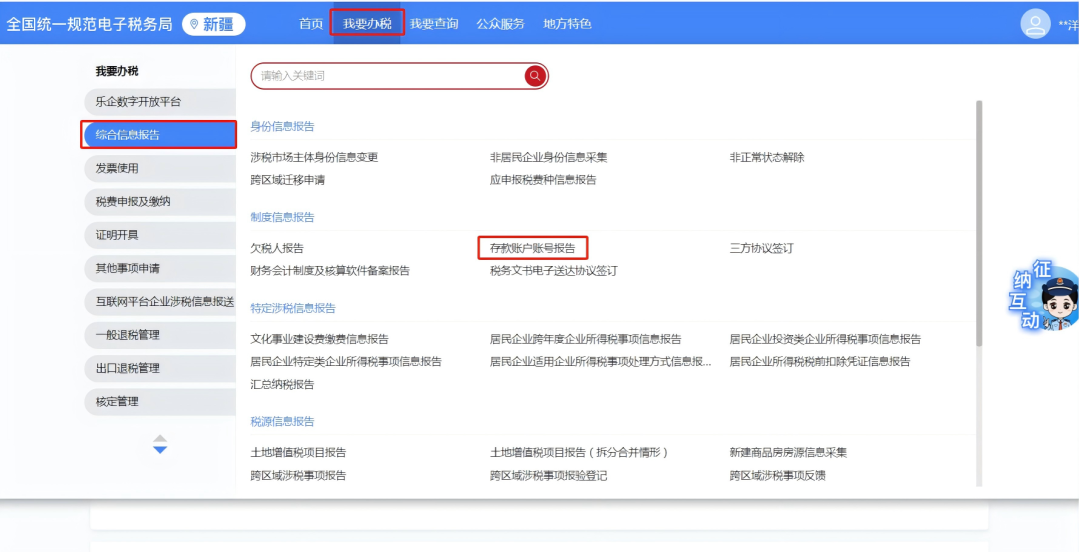Select 一般退税管理 in sidebar
The width and height of the screenshot is (1080, 552).
160,335
